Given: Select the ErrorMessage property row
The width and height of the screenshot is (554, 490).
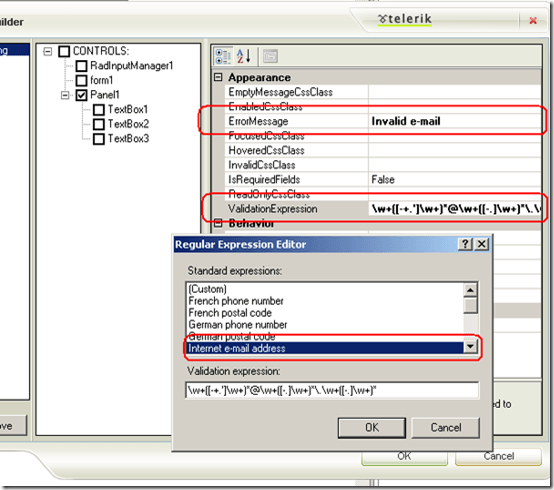Looking at the screenshot, I should pyautogui.click(x=383, y=121).
